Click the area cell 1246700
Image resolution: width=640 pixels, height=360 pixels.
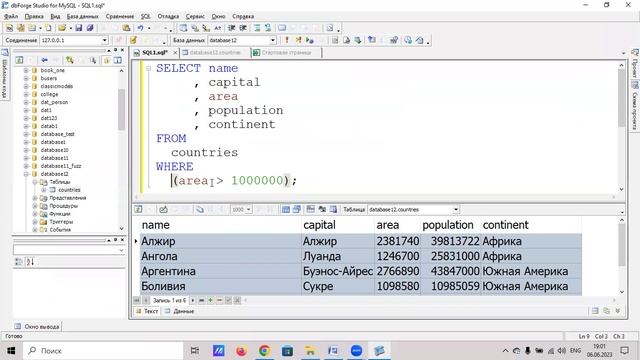coord(398,256)
